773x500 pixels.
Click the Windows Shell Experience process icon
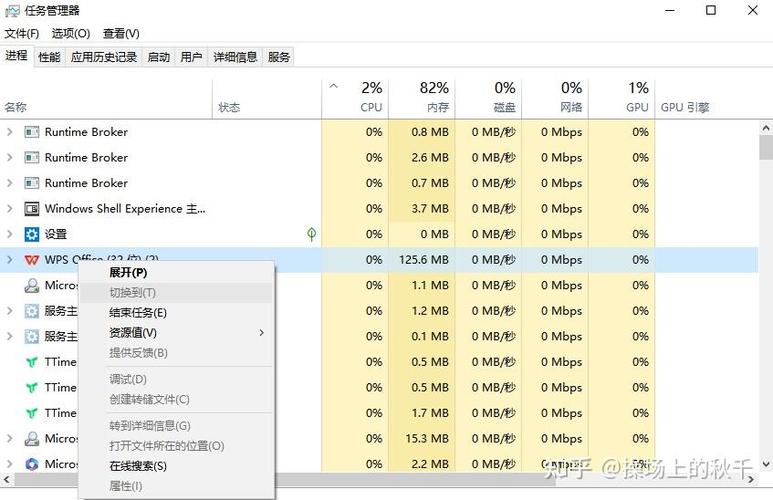[x=32, y=209]
